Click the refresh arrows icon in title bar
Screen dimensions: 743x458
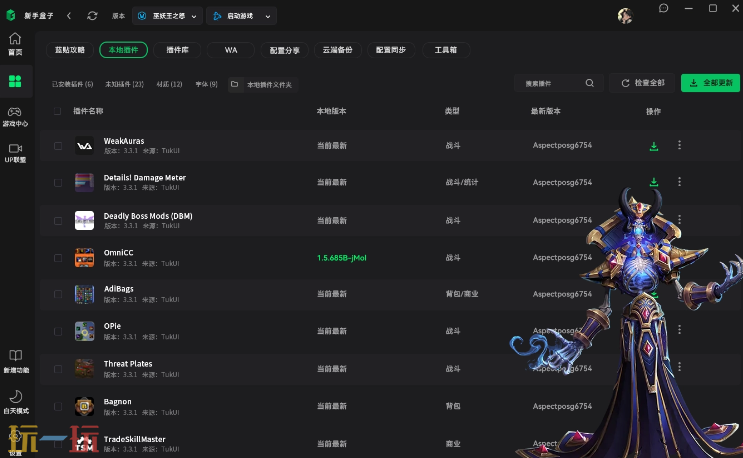(x=92, y=16)
